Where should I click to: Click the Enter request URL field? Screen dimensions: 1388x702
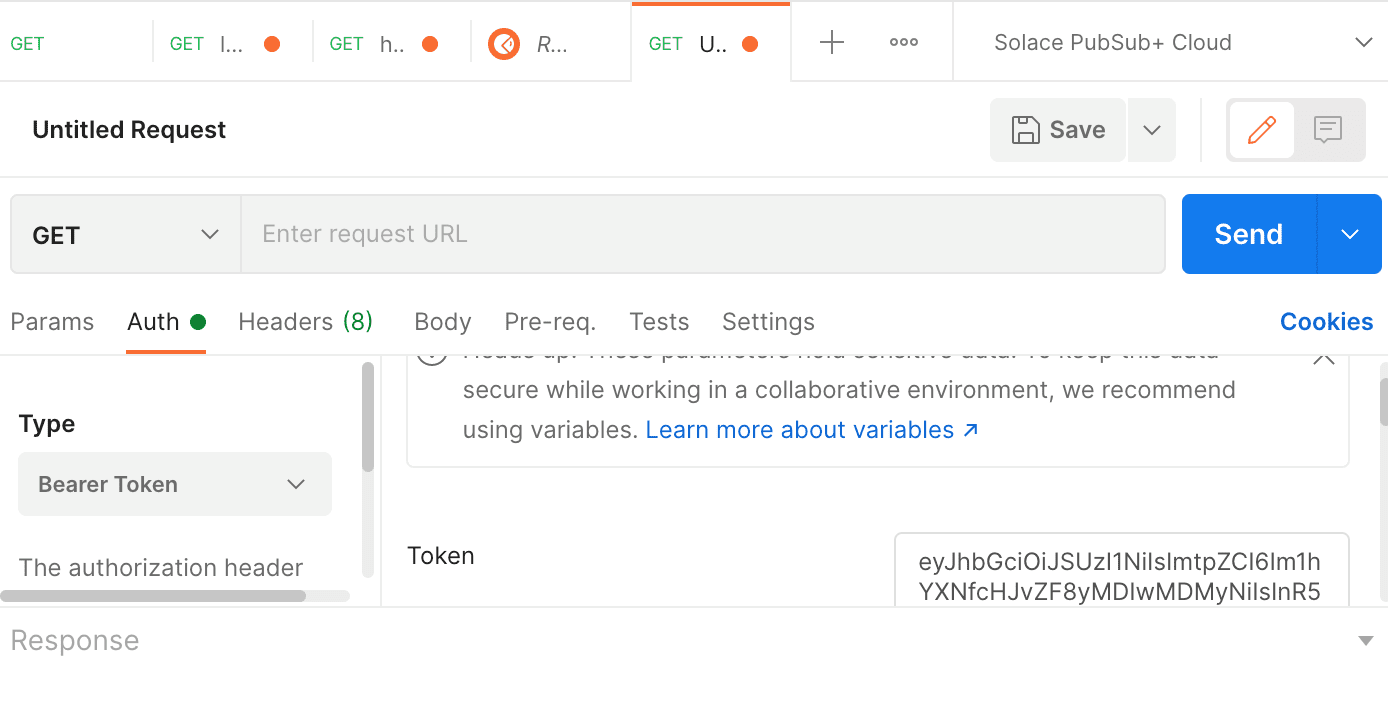(x=702, y=234)
